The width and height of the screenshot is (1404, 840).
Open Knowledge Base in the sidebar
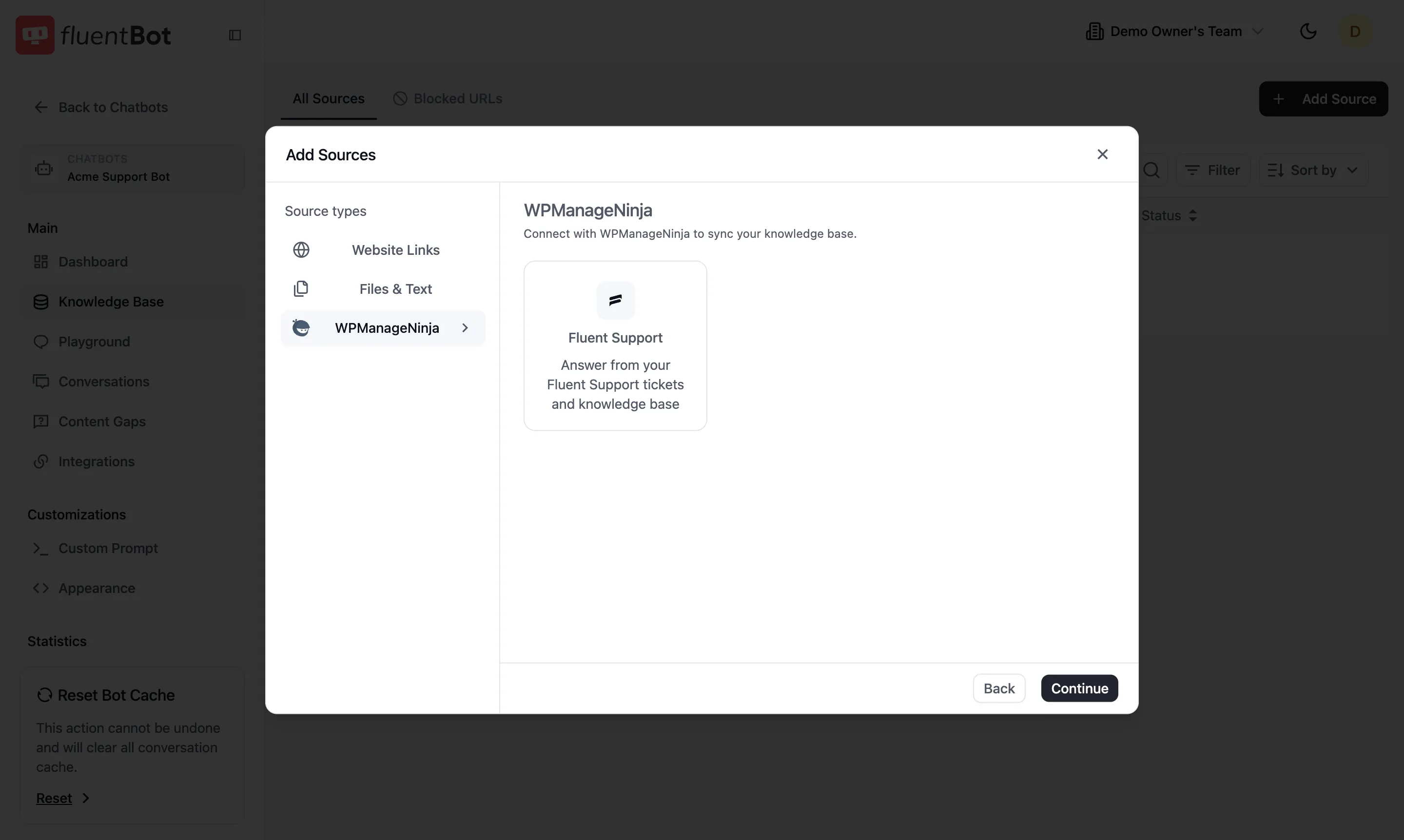click(x=132, y=302)
